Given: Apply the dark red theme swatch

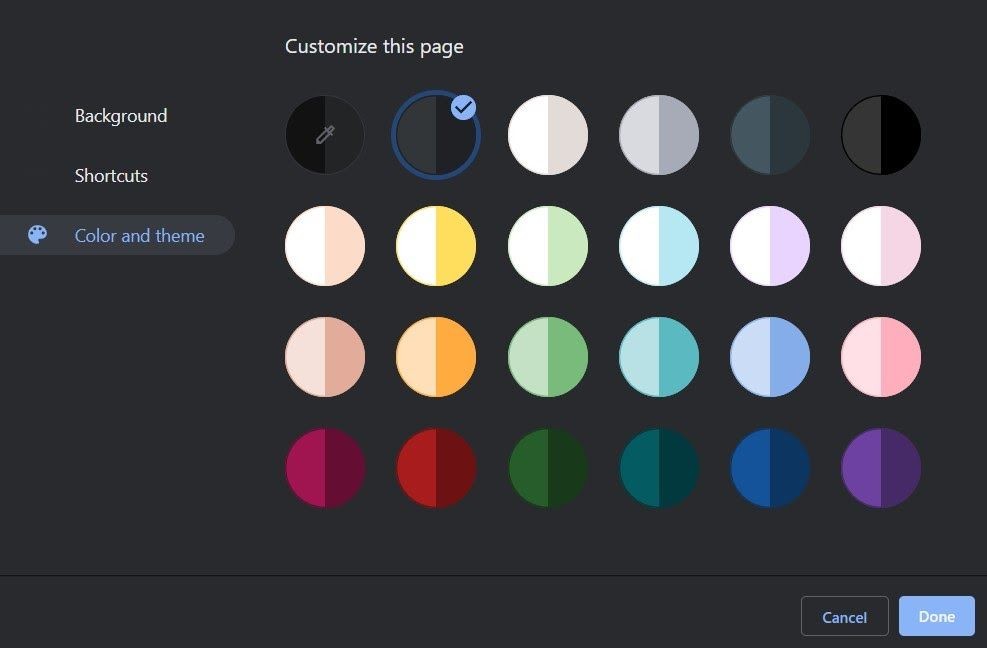Looking at the screenshot, I should (x=436, y=468).
